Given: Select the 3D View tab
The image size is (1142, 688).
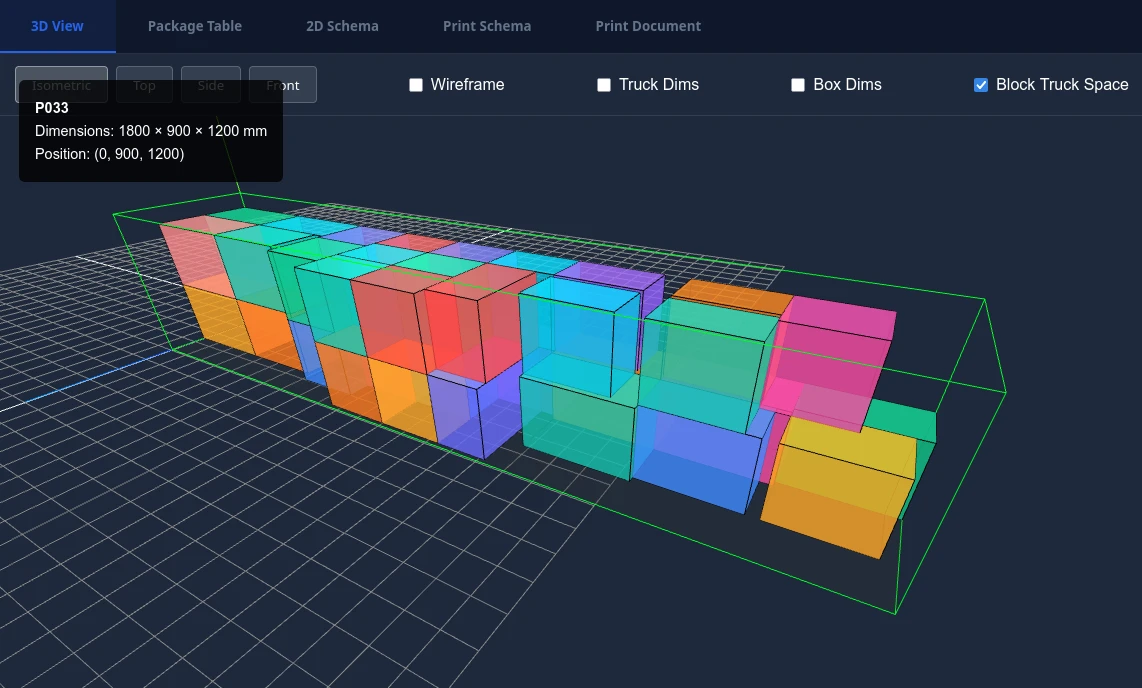Looking at the screenshot, I should [x=57, y=26].
